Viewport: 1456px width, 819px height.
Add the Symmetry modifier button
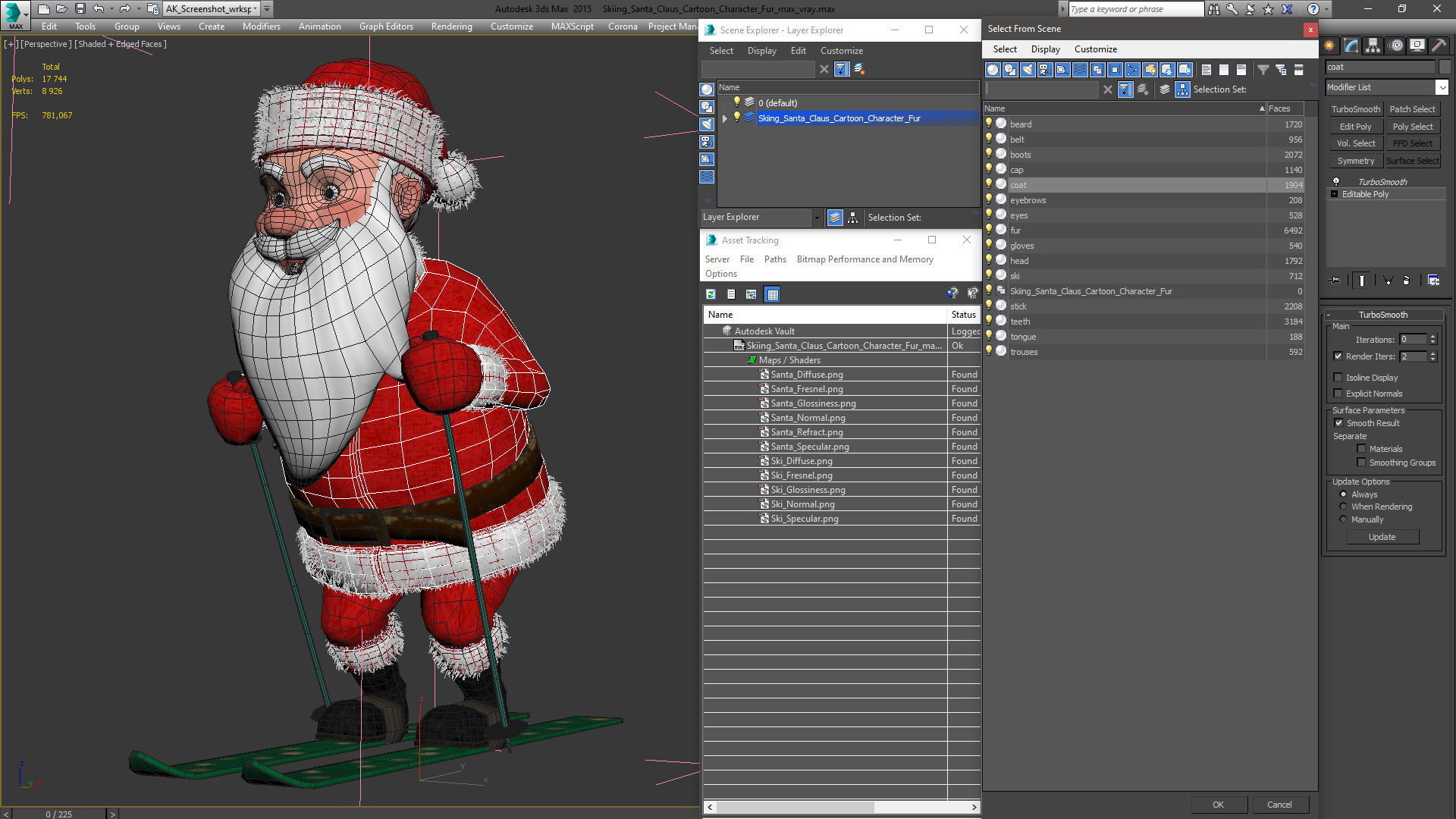click(1355, 161)
